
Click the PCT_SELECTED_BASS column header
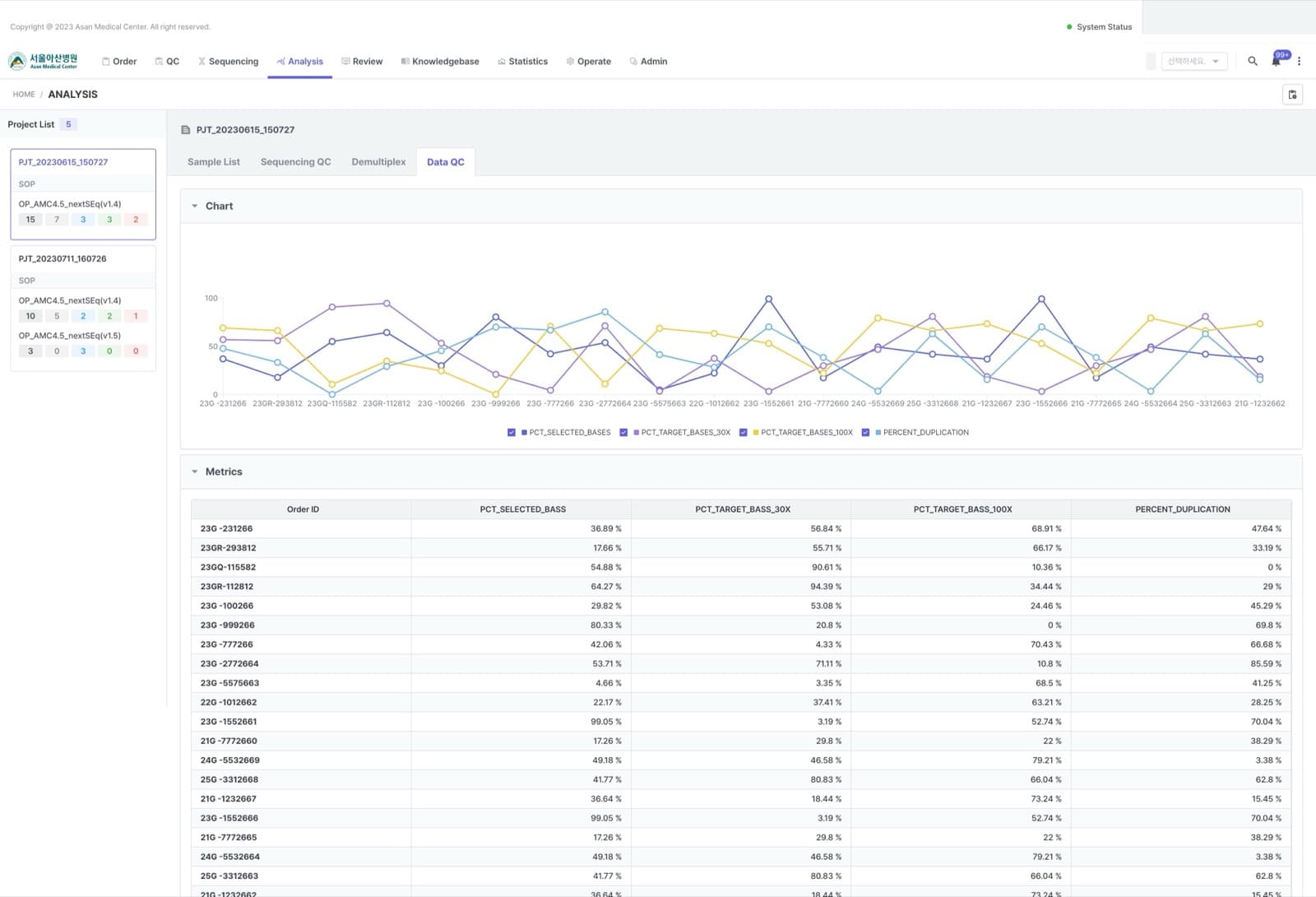point(523,509)
